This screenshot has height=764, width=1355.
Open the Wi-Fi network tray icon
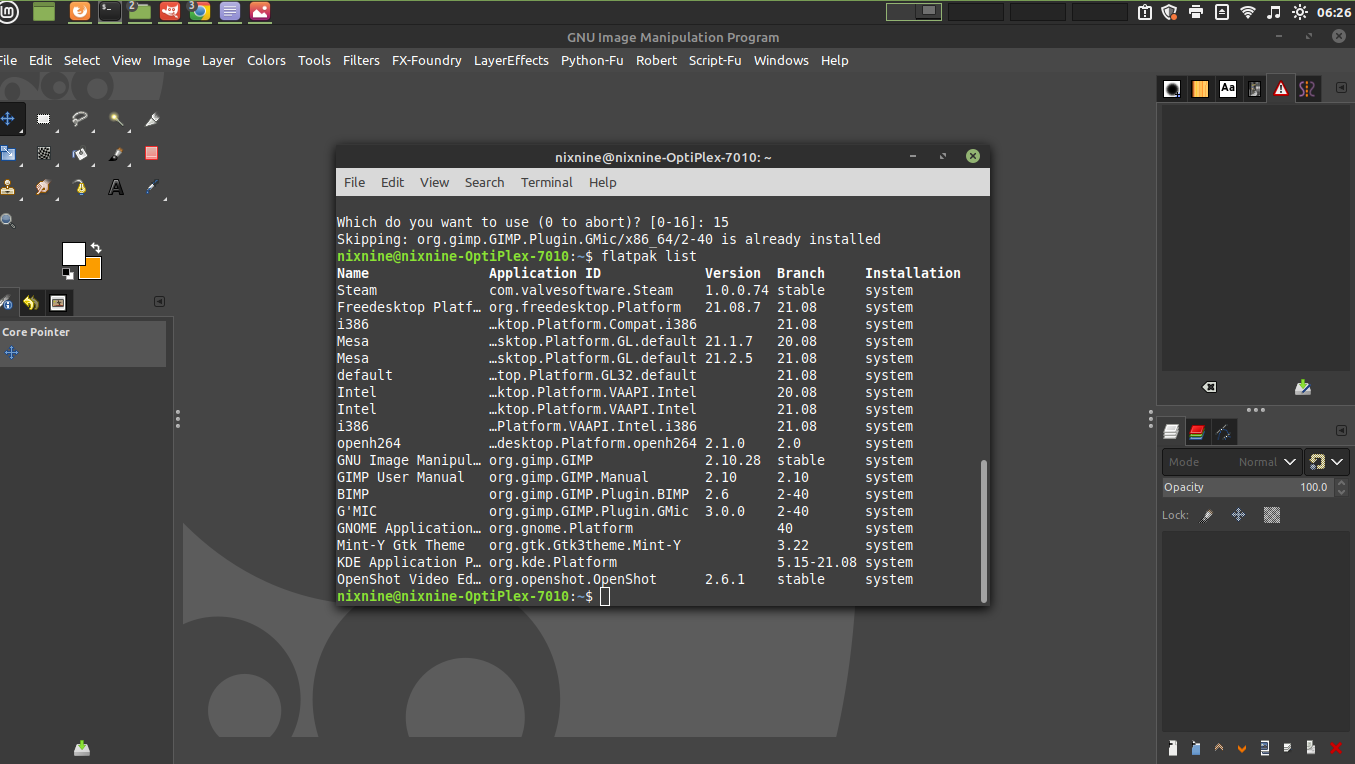pyautogui.click(x=1247, y=12)
